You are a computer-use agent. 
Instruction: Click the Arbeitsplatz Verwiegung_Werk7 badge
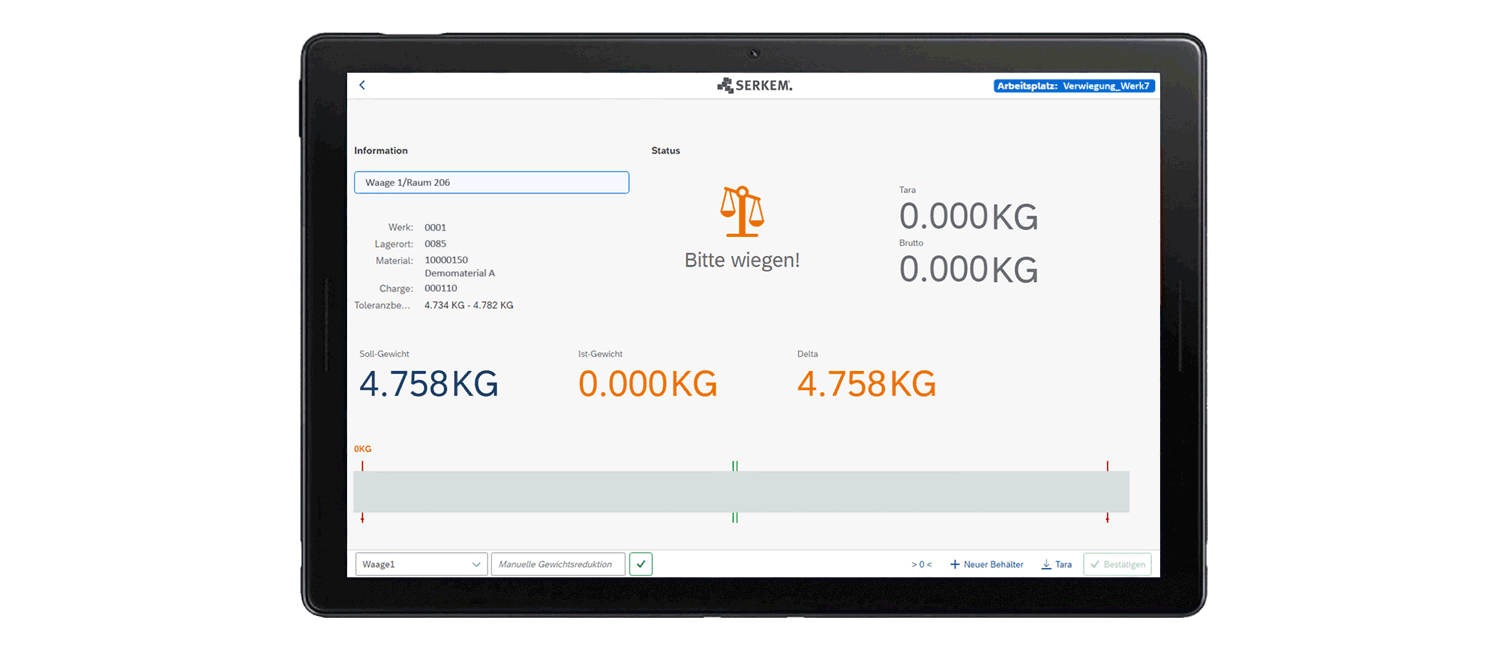(x=1073, y=85)
